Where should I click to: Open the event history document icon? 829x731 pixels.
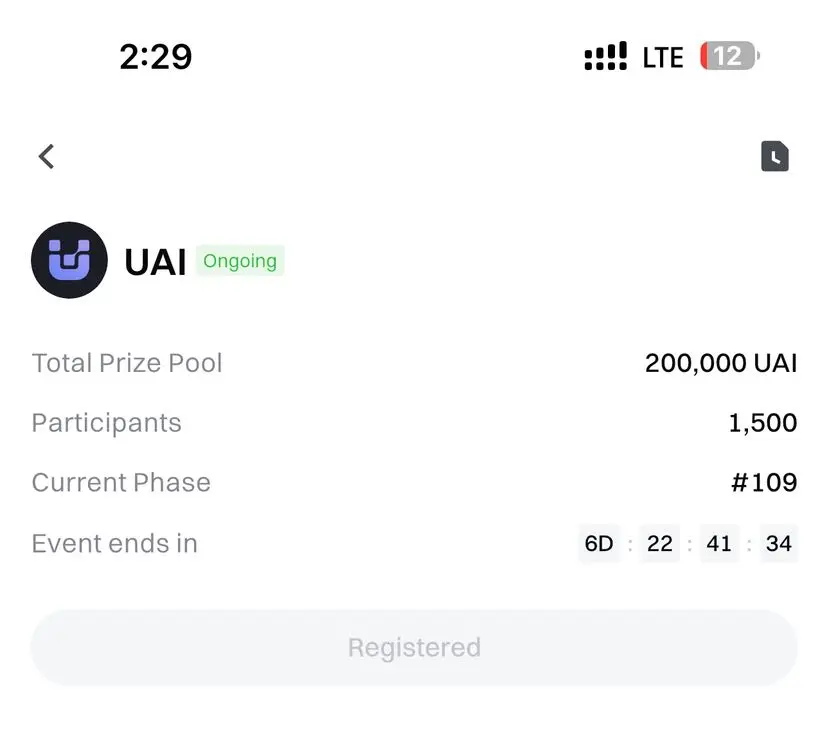775,156
